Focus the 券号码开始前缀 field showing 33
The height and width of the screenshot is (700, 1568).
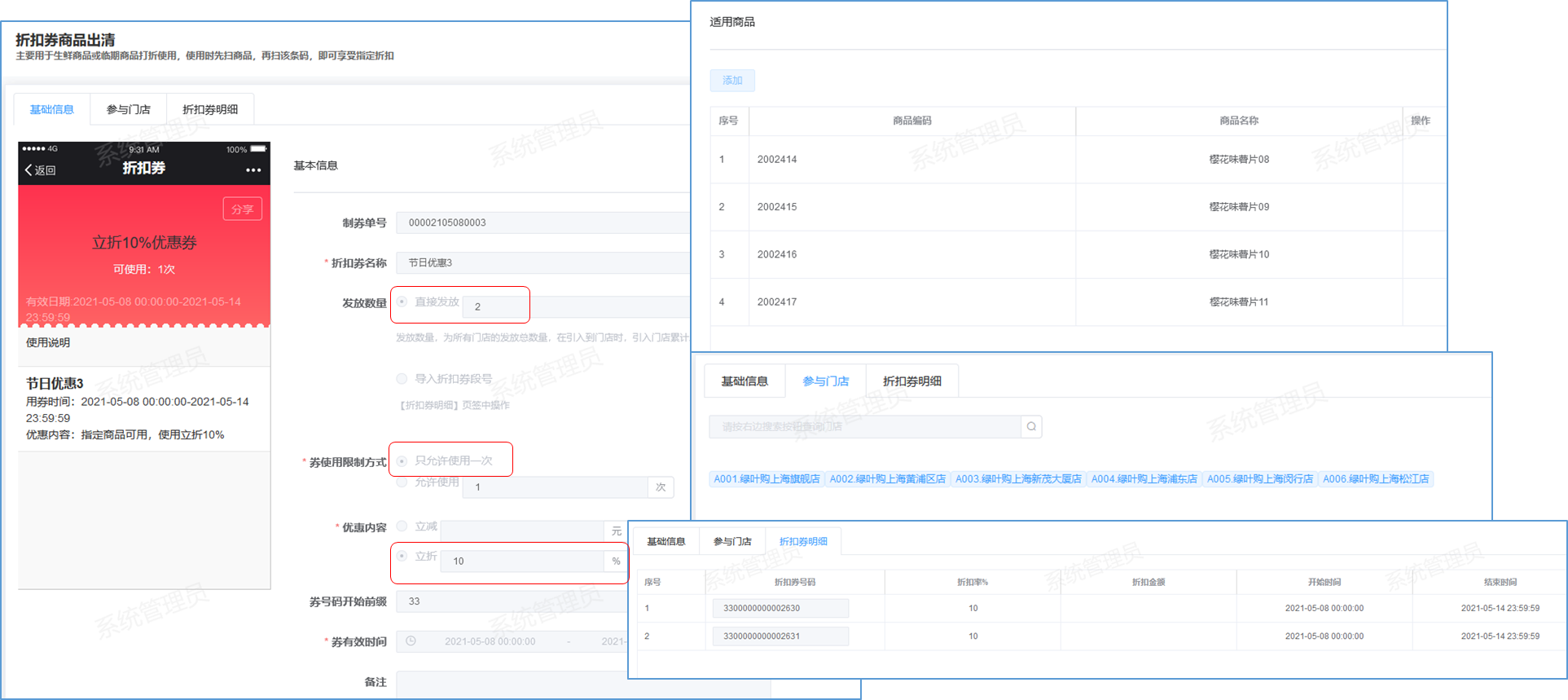click(513, 601)
